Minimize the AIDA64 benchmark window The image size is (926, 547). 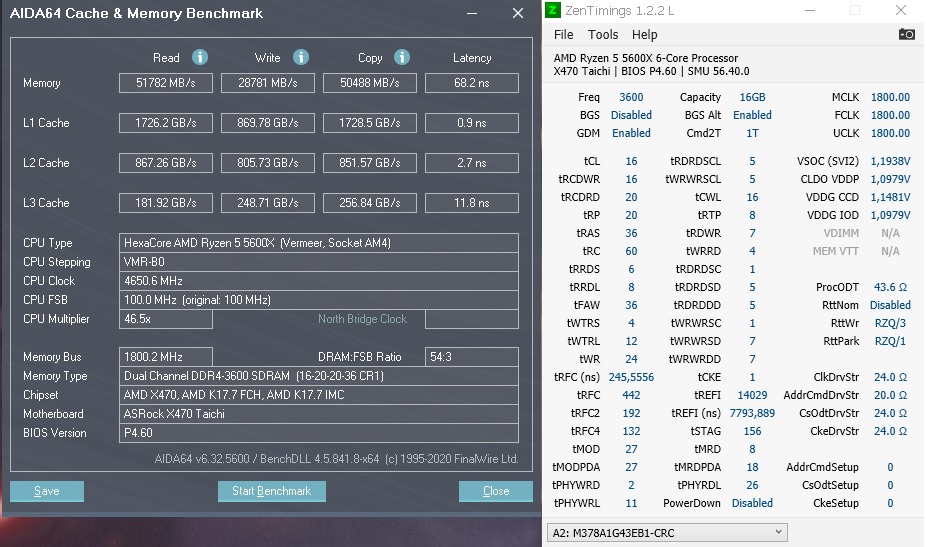[472, 13]
